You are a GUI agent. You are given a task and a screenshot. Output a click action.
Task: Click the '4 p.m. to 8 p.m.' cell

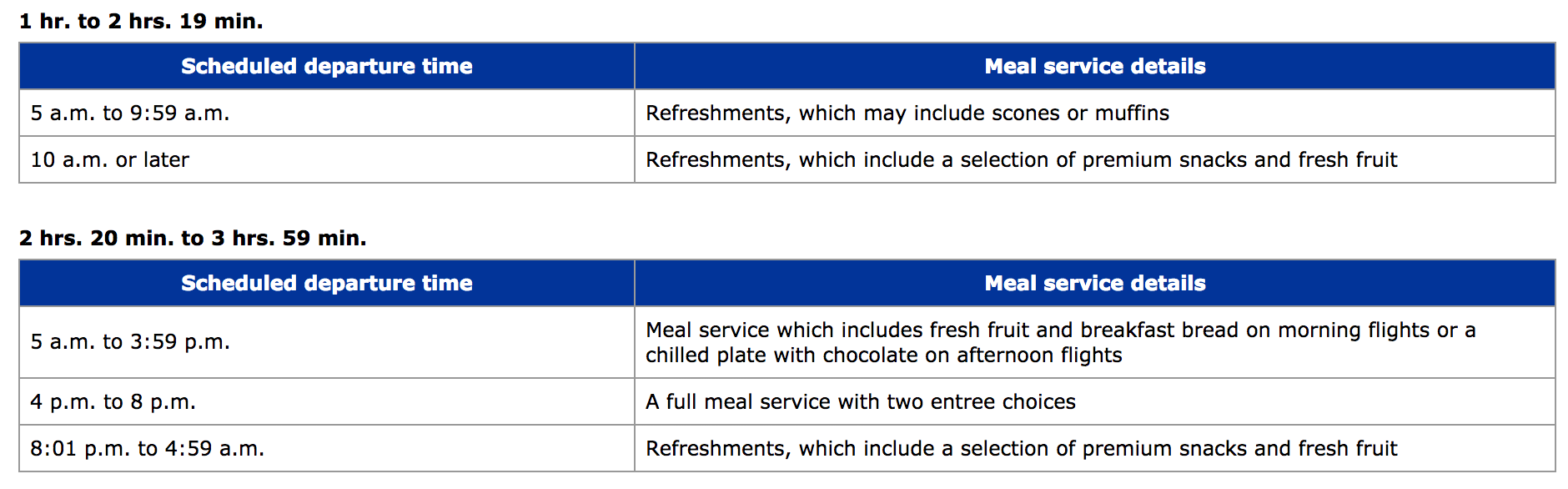(327, 401)
